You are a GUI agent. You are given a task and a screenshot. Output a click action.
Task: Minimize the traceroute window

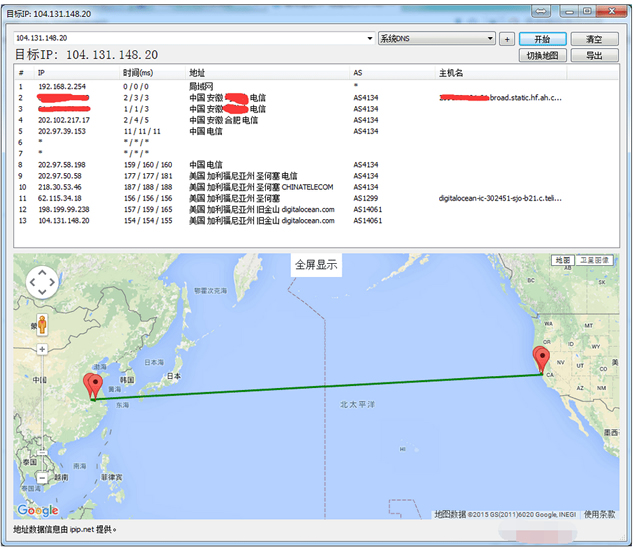pos(569,11)
